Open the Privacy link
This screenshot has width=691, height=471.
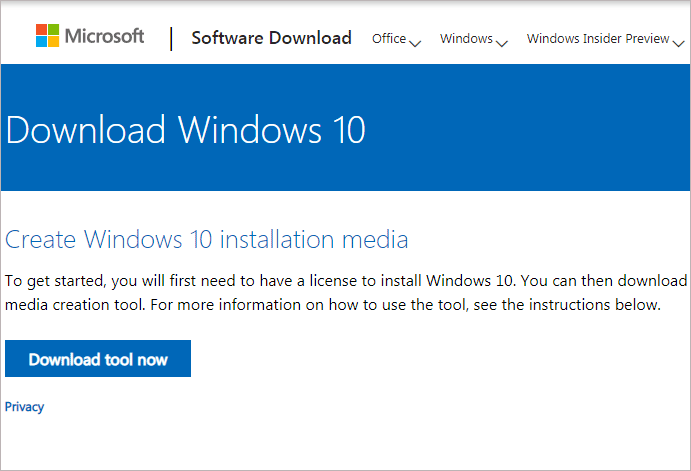coord(24,407)
